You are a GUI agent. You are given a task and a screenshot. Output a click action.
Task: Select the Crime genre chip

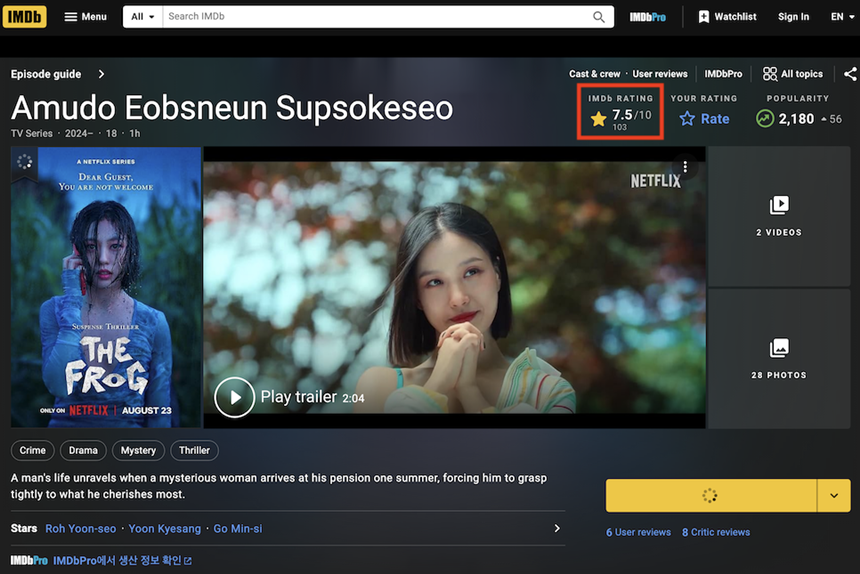point(33,450)
